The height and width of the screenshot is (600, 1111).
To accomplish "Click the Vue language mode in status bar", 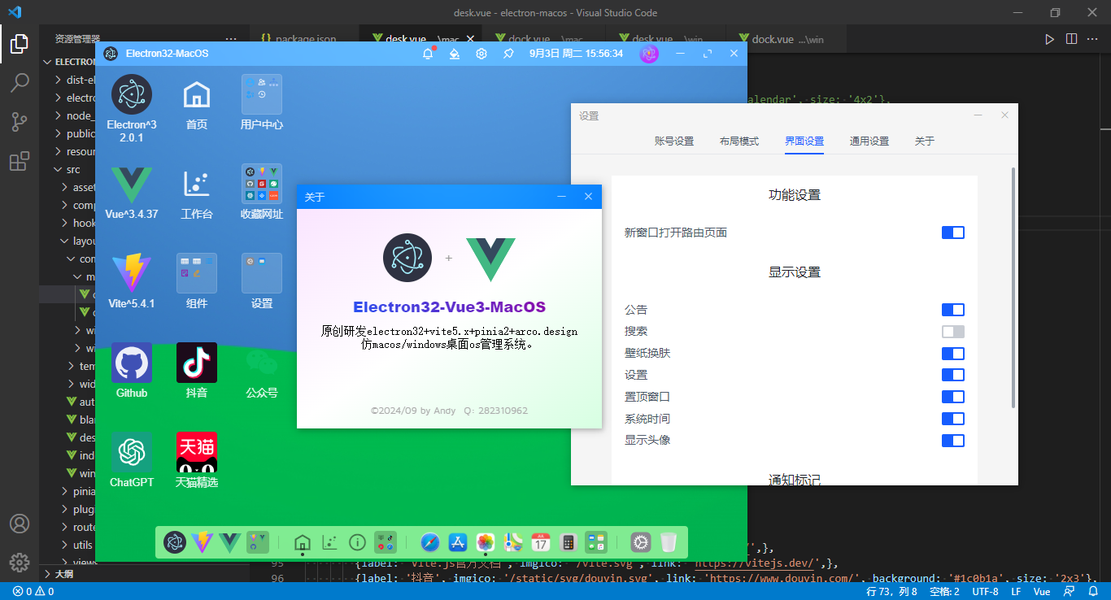I will [x=1042, y=591].
